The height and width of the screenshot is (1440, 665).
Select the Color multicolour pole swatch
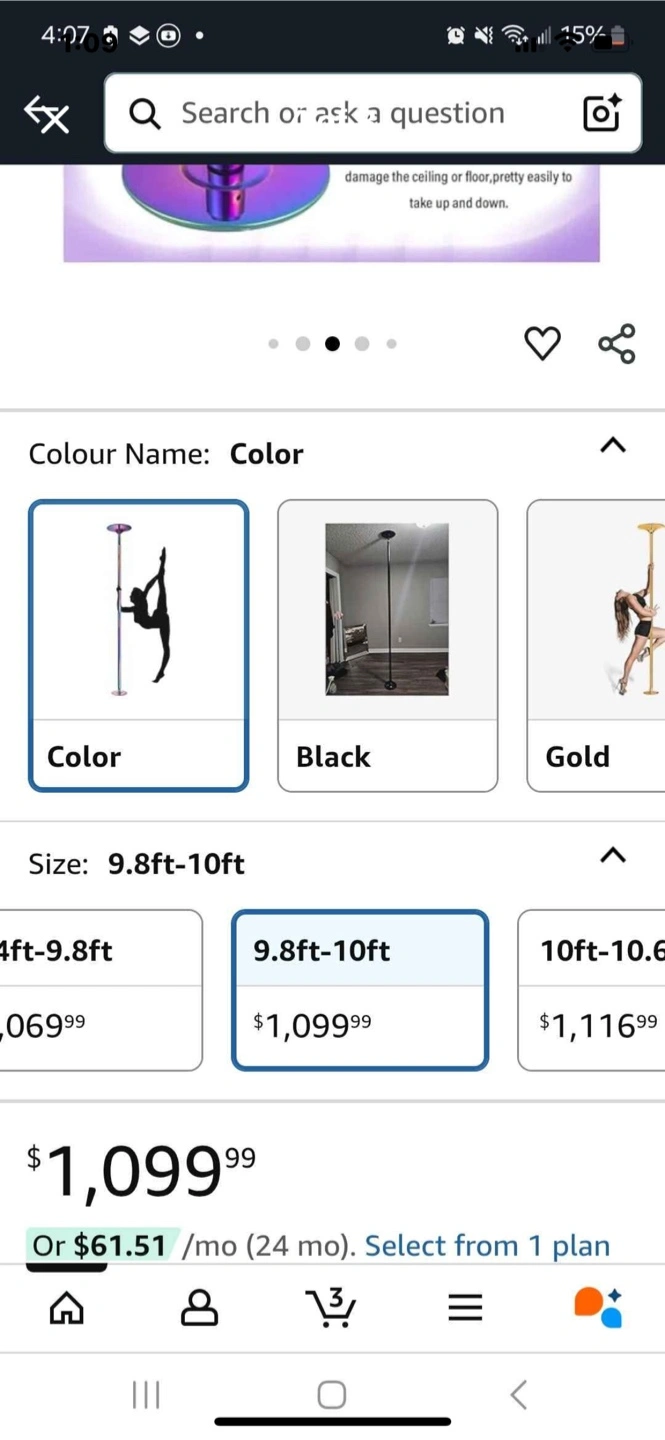pos(138,645)
